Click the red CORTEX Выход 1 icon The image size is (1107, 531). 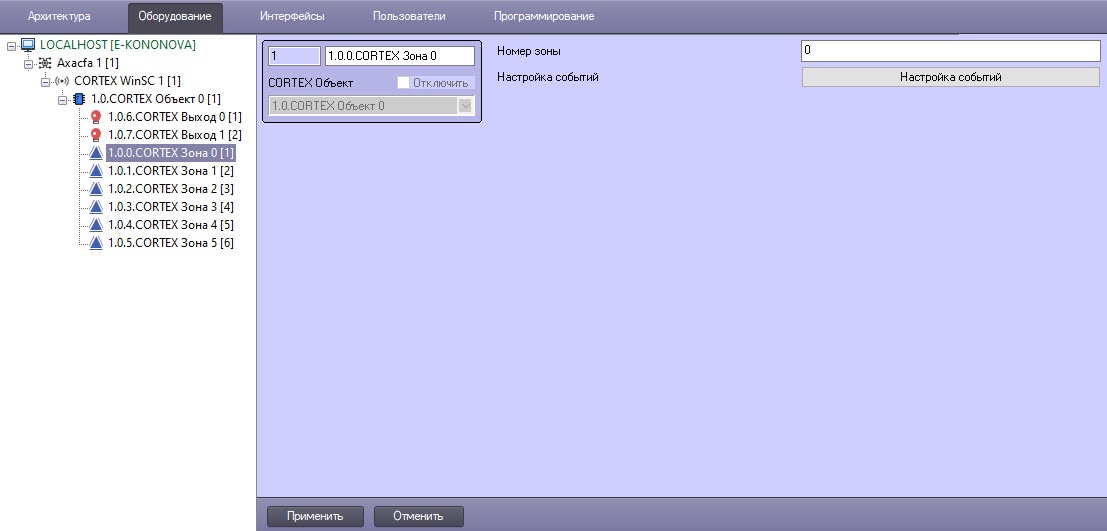(x=96, y=135)
